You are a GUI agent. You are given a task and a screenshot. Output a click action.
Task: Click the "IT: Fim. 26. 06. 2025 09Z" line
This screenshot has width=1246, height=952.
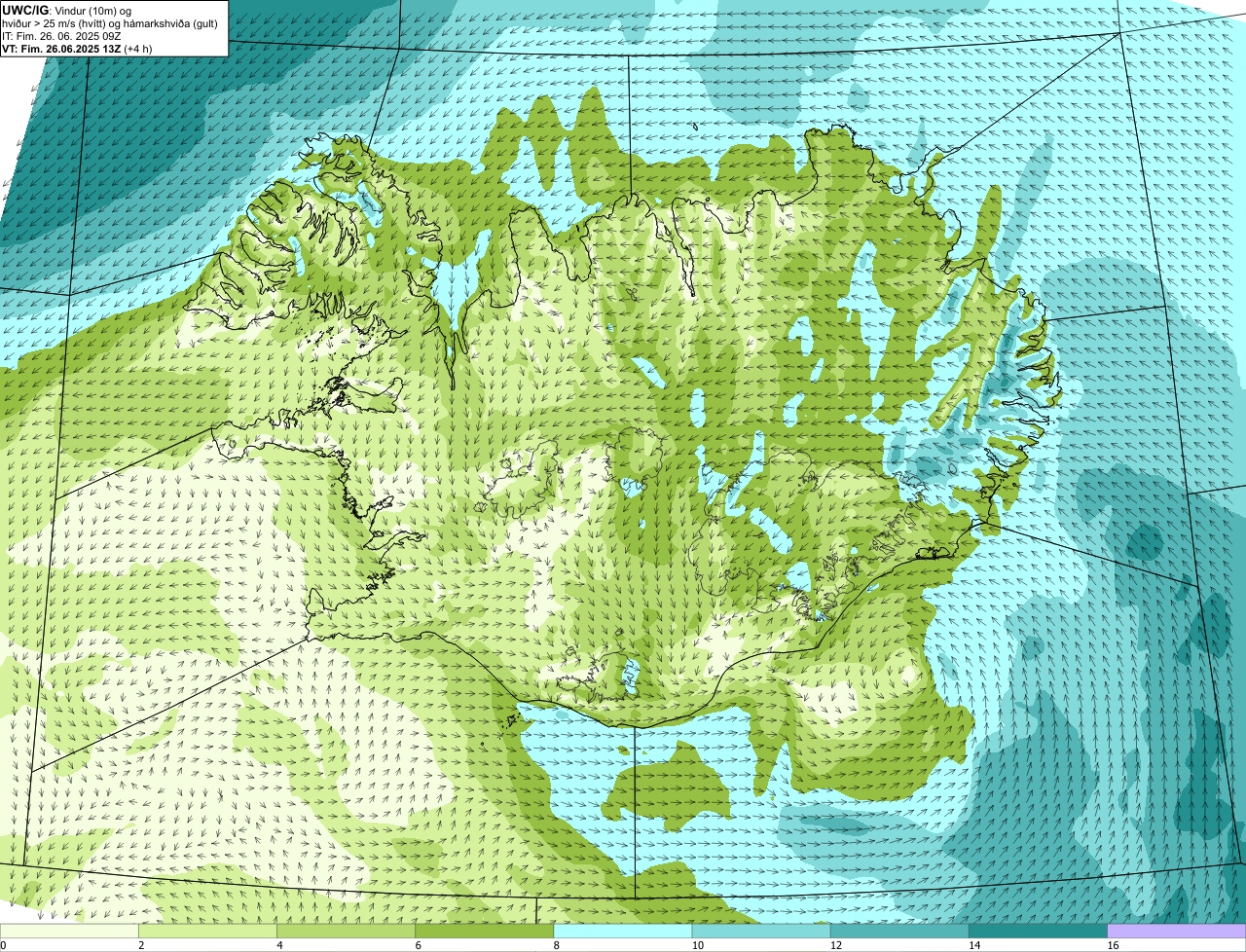[x=61, y=35]
